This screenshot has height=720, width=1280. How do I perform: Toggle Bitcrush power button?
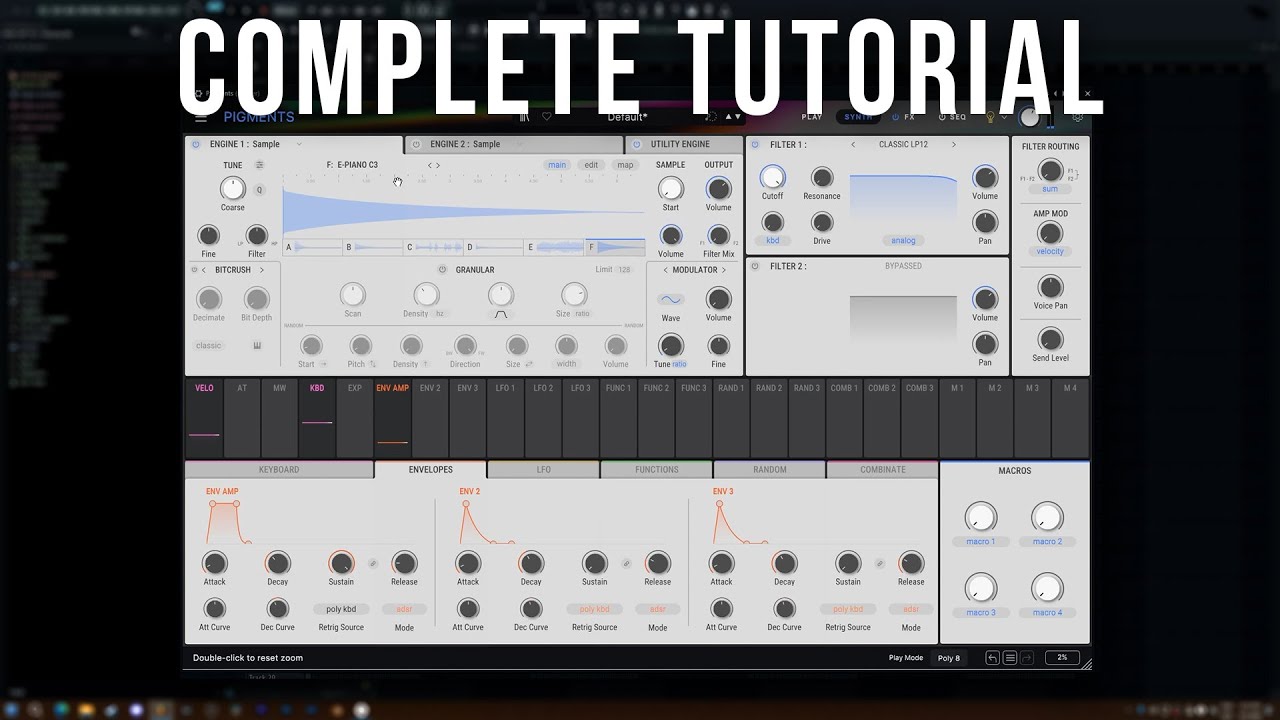coord(194,270)
